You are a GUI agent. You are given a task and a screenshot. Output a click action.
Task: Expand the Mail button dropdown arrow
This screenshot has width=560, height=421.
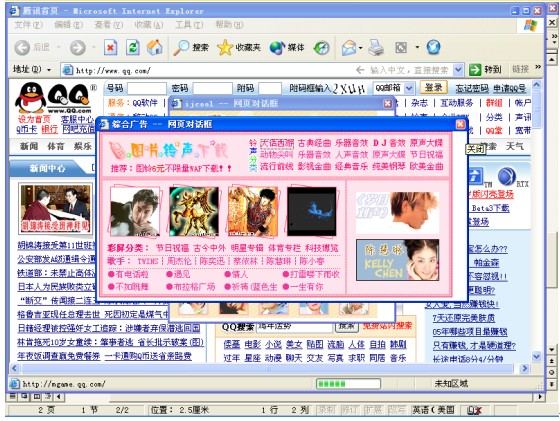[x=360, y=48]
